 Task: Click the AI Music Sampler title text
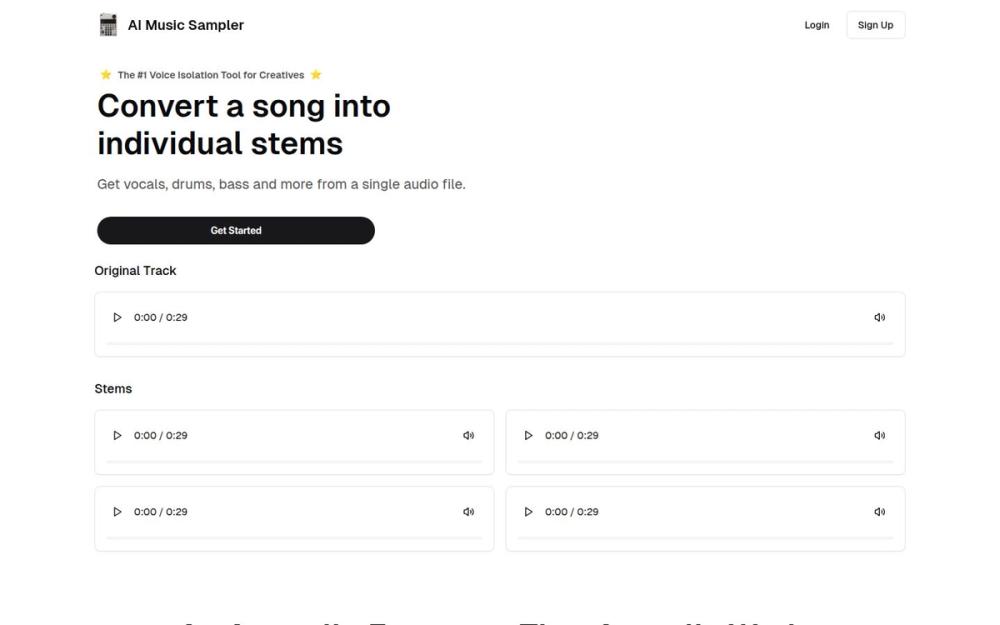(186, 25)
